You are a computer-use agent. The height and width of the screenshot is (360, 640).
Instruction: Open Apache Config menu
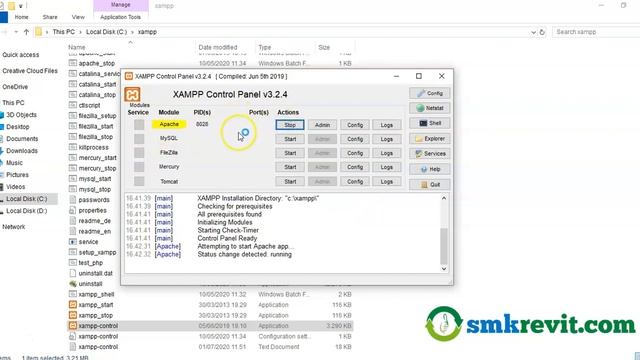(x=355, y=125)
